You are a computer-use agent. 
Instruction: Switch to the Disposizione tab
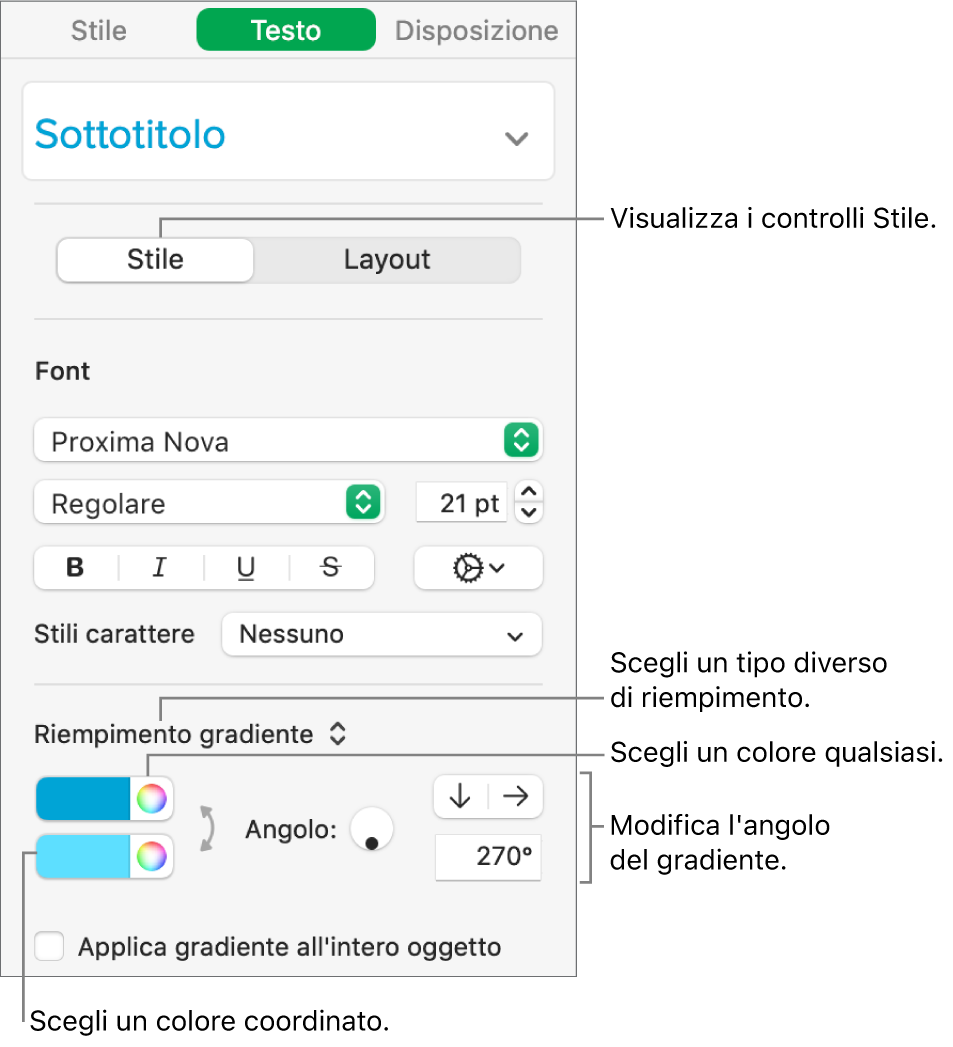point(477,30)
